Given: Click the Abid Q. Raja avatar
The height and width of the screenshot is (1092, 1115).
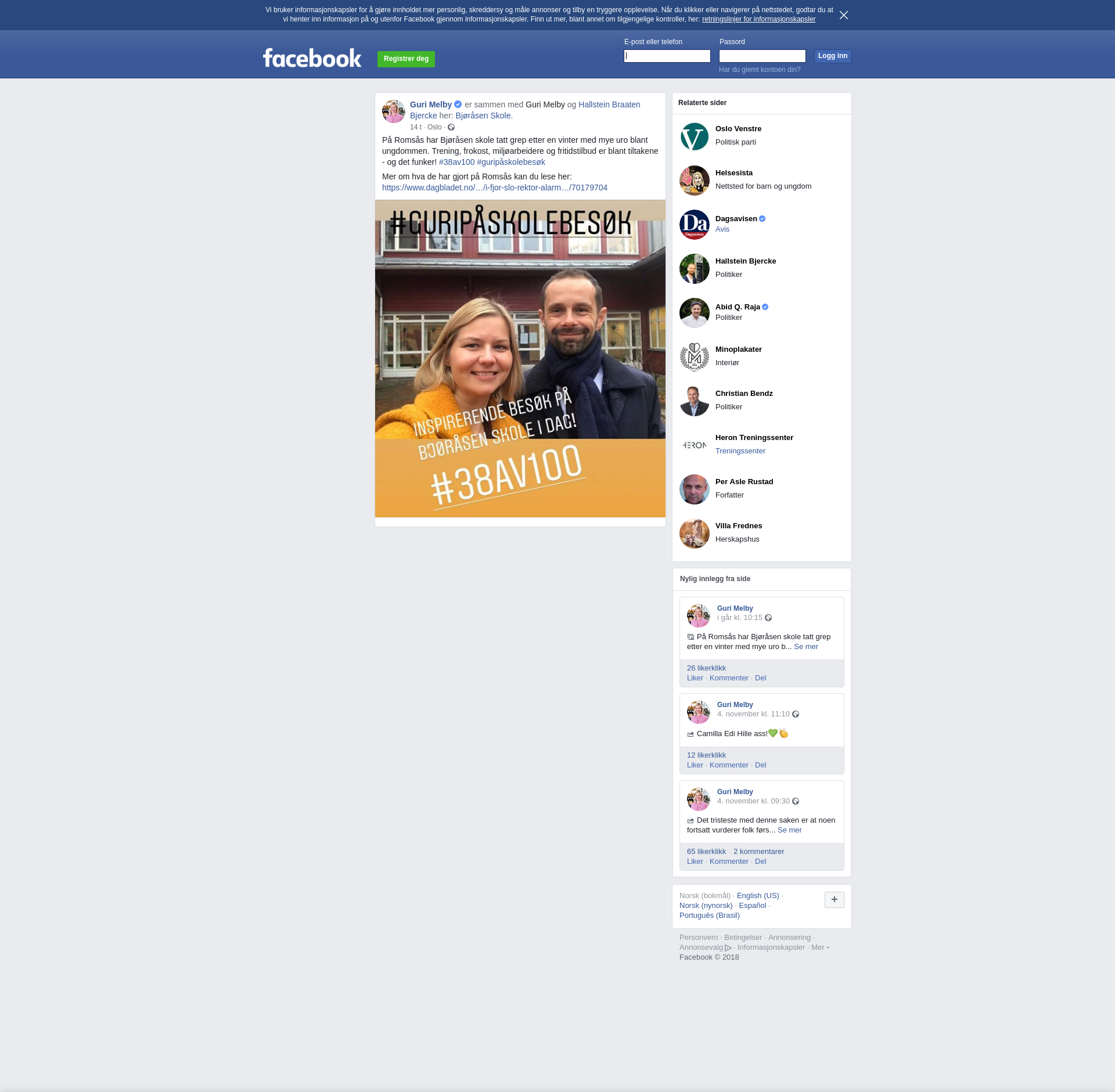Looking at the screenshot, I should (x=695, y=313).
